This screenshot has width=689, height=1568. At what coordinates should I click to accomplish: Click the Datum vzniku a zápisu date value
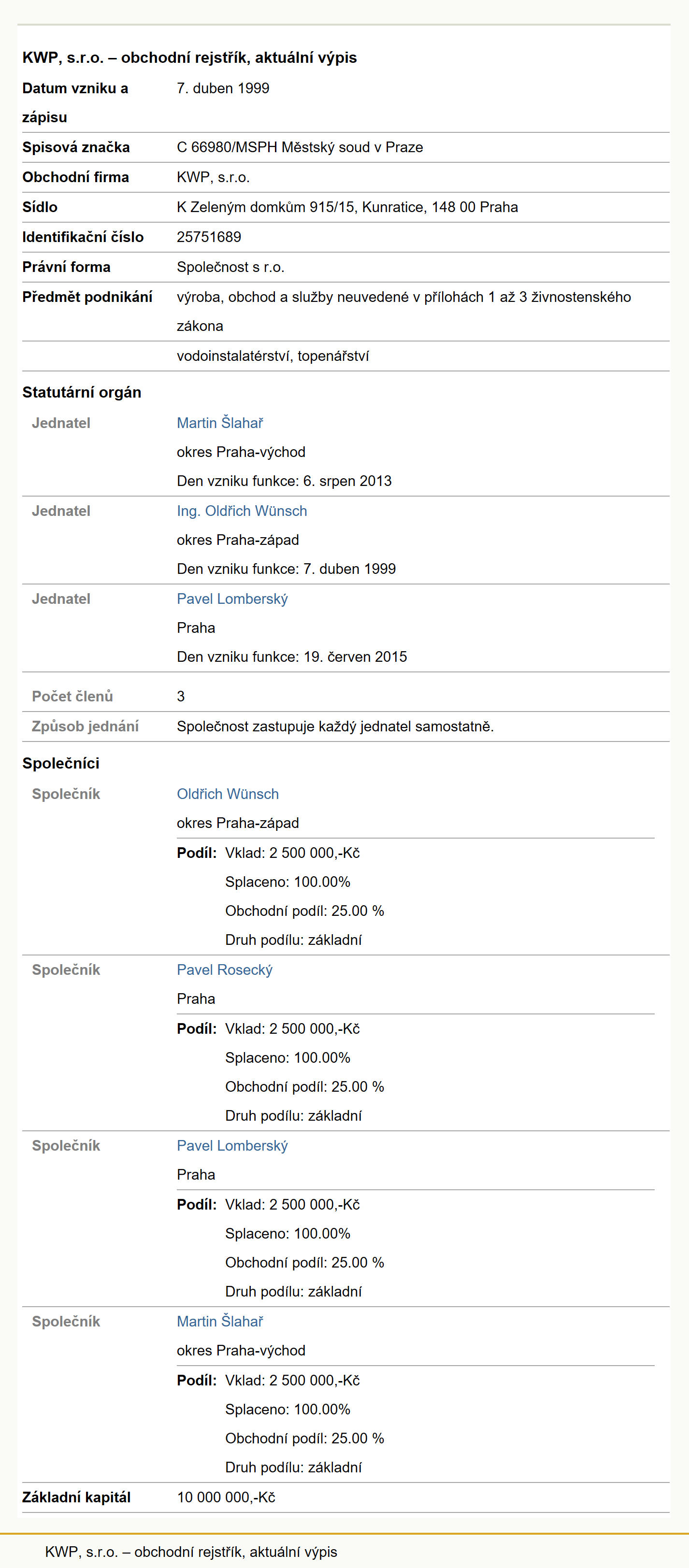coord(223,87)
